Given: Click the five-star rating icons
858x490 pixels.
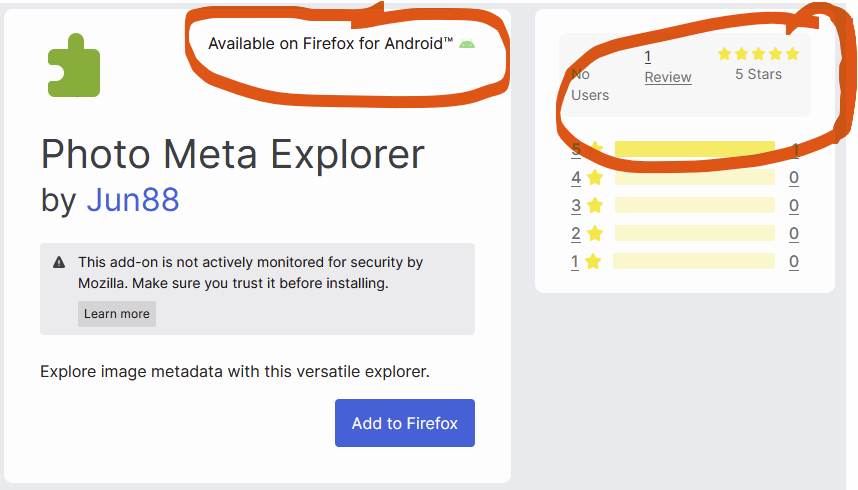Looking at the screenshot, I should click(758, 54).
